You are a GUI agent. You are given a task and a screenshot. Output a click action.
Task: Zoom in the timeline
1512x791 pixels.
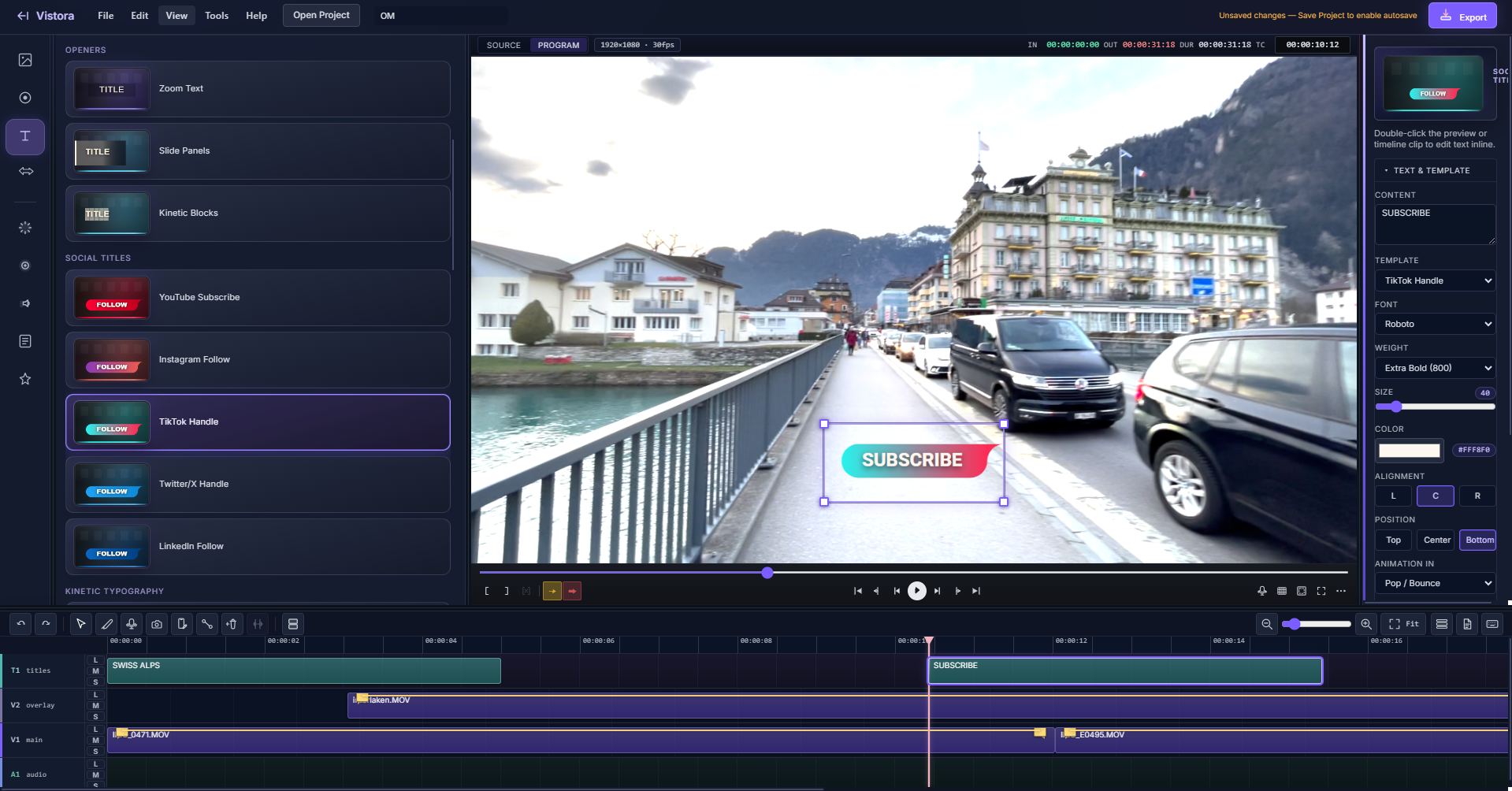(x=1366, y=624)
